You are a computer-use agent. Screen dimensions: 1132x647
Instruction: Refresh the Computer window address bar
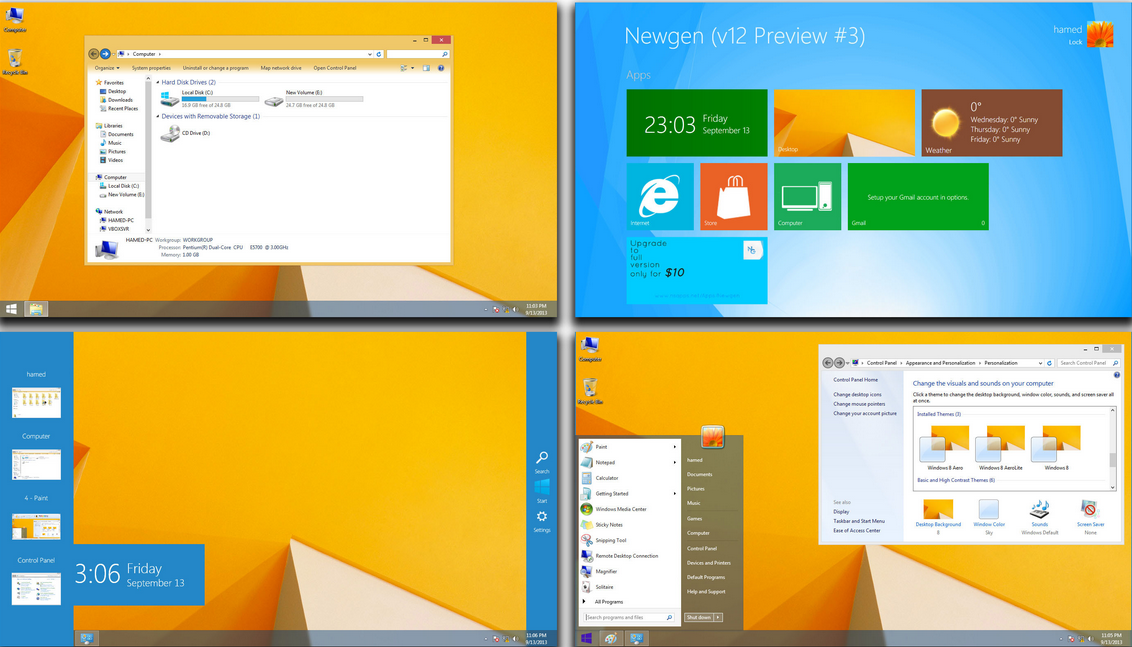(380, 54)
